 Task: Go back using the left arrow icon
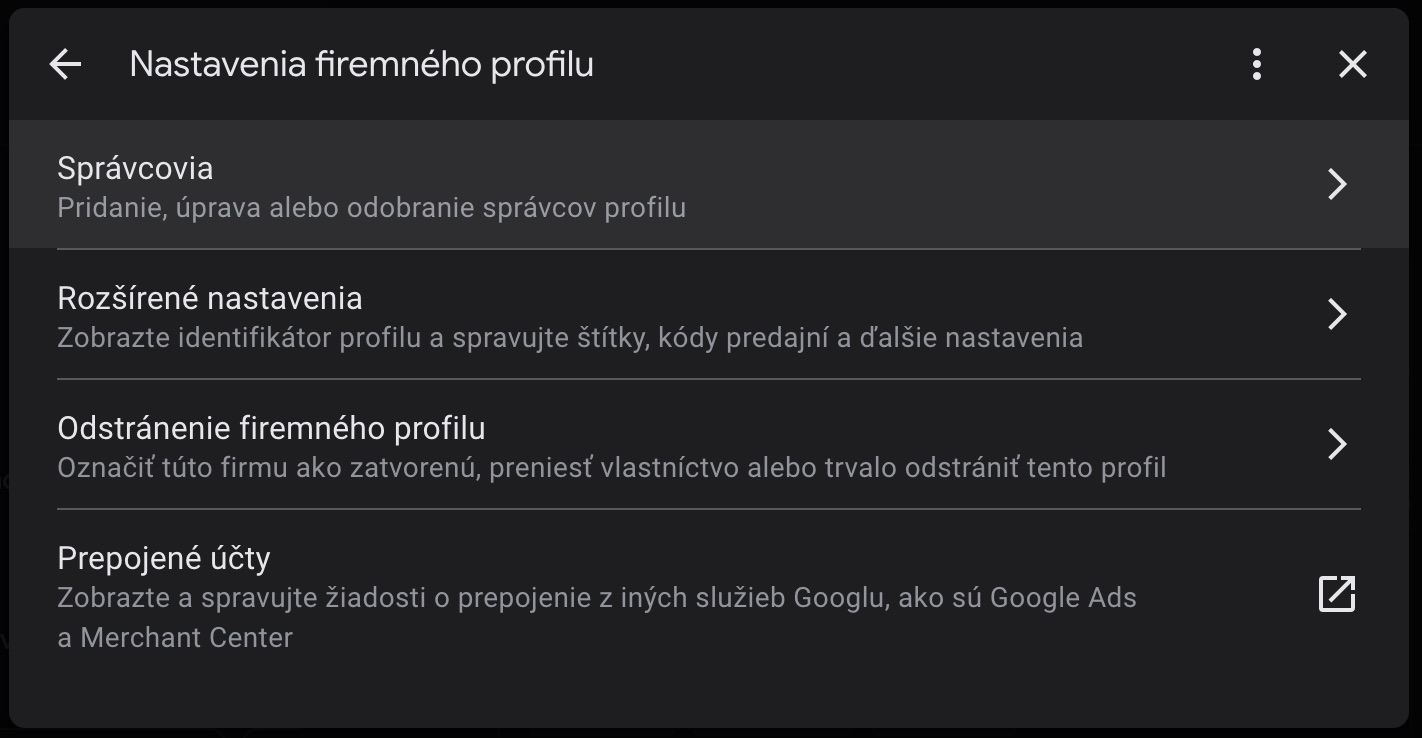tap(65, 65)
